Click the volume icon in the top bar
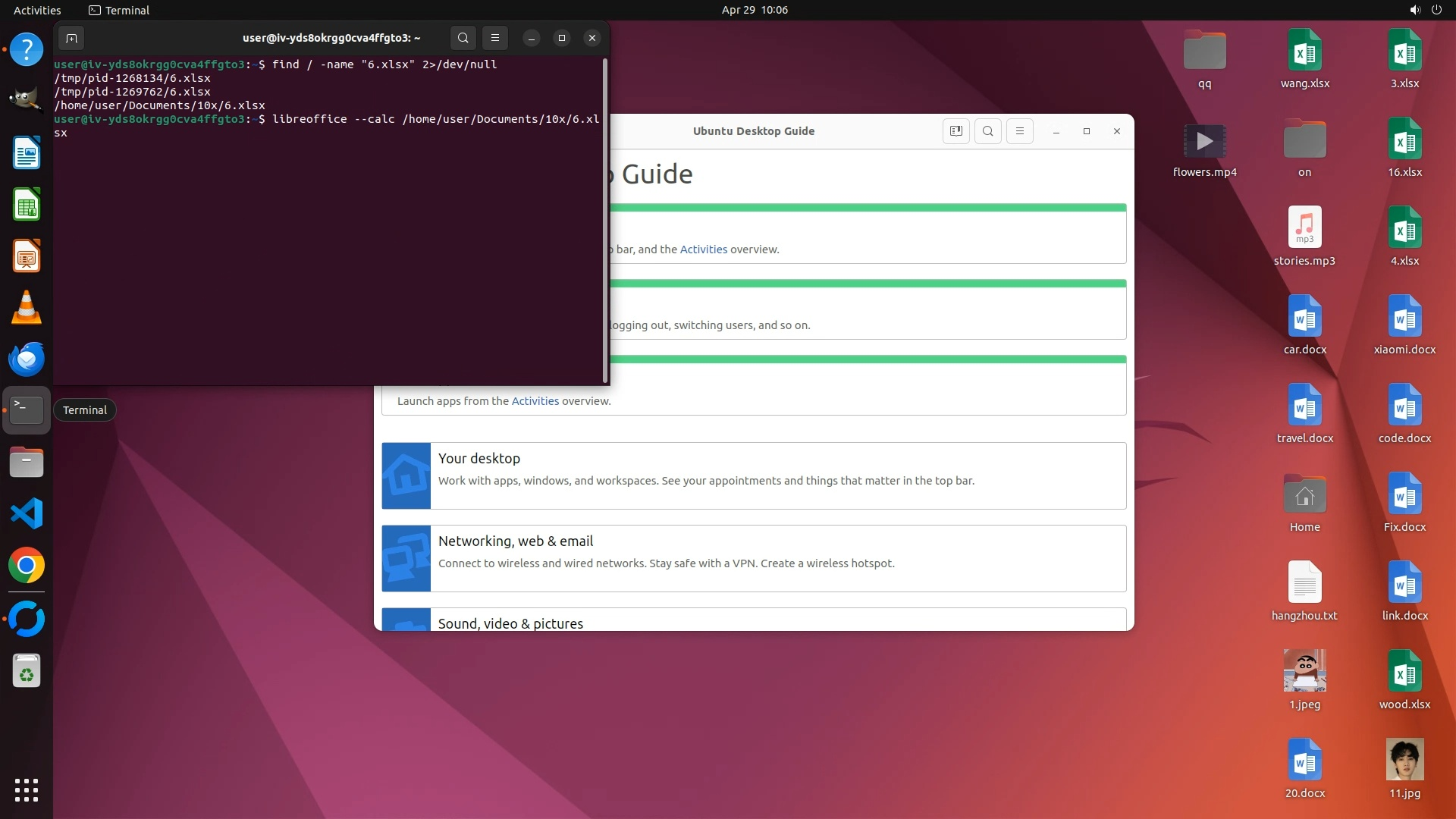 coord(1414,10)
